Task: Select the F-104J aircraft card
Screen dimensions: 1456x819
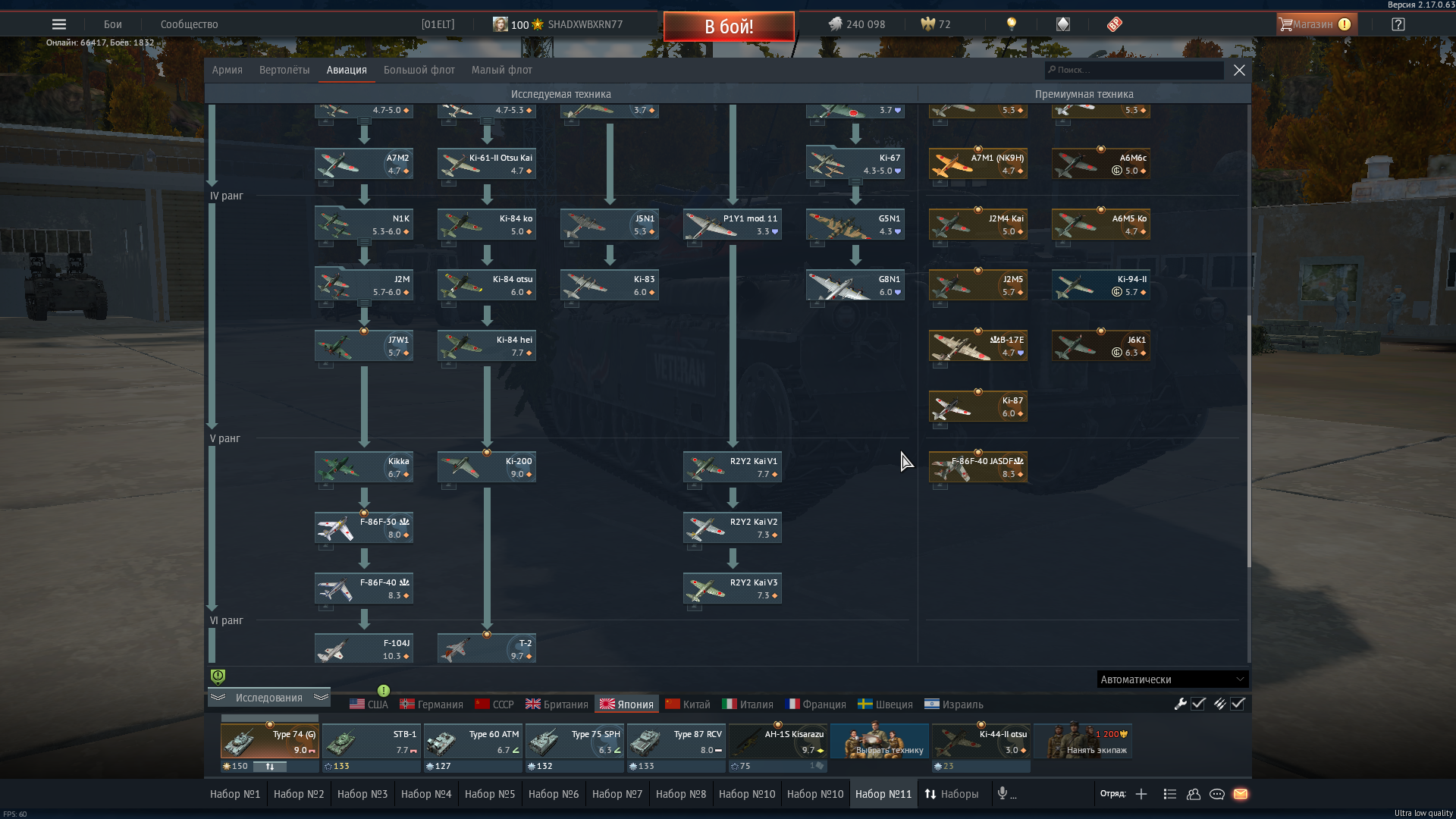Action: [364, 649]
